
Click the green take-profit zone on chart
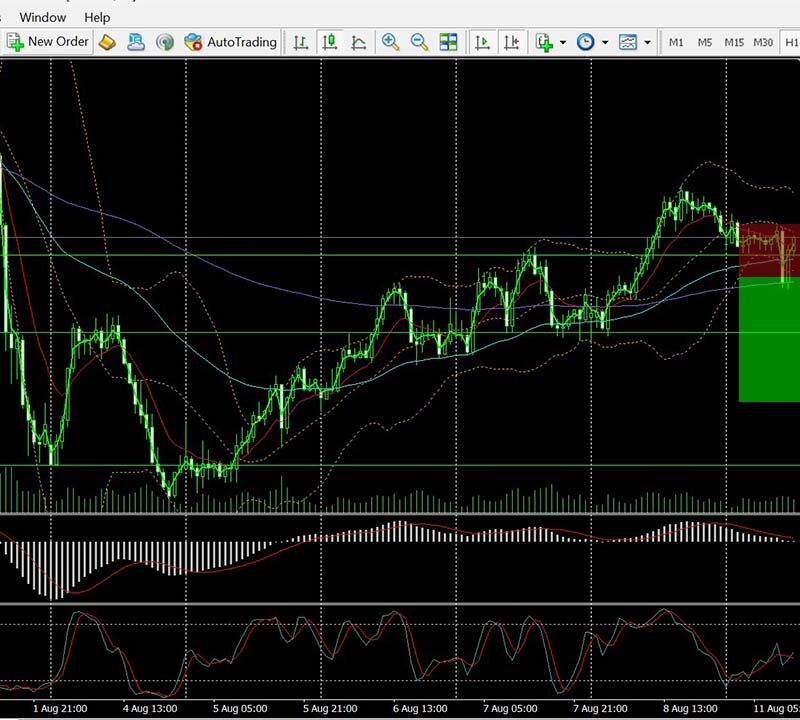click(769, 339)
